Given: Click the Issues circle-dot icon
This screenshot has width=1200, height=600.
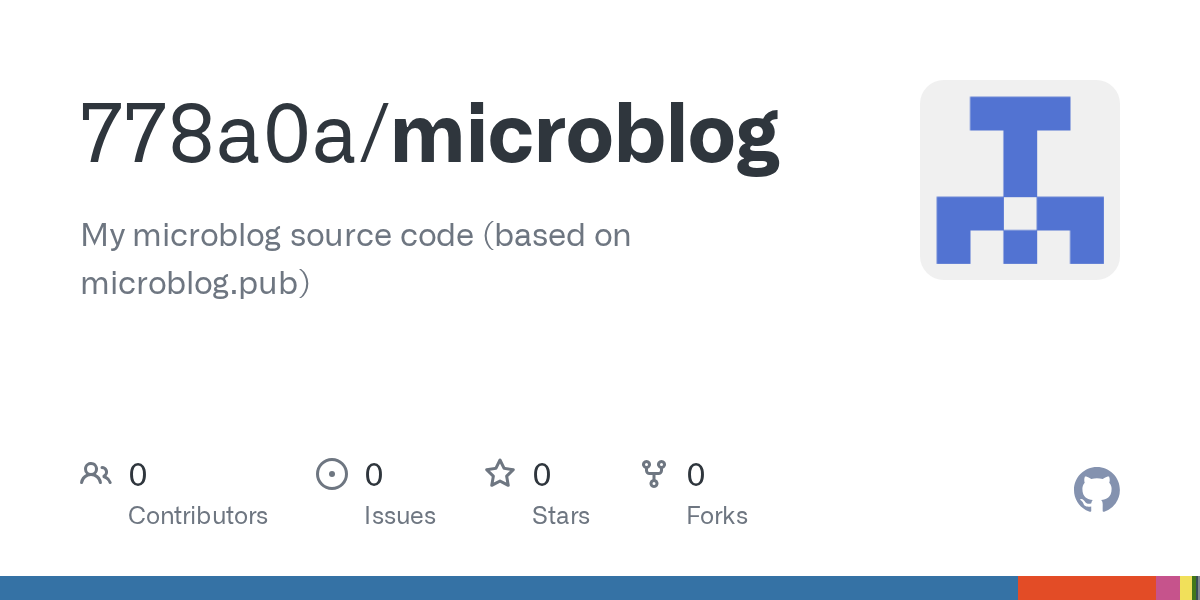Looking at the screenshot, I should click(332, 474).
